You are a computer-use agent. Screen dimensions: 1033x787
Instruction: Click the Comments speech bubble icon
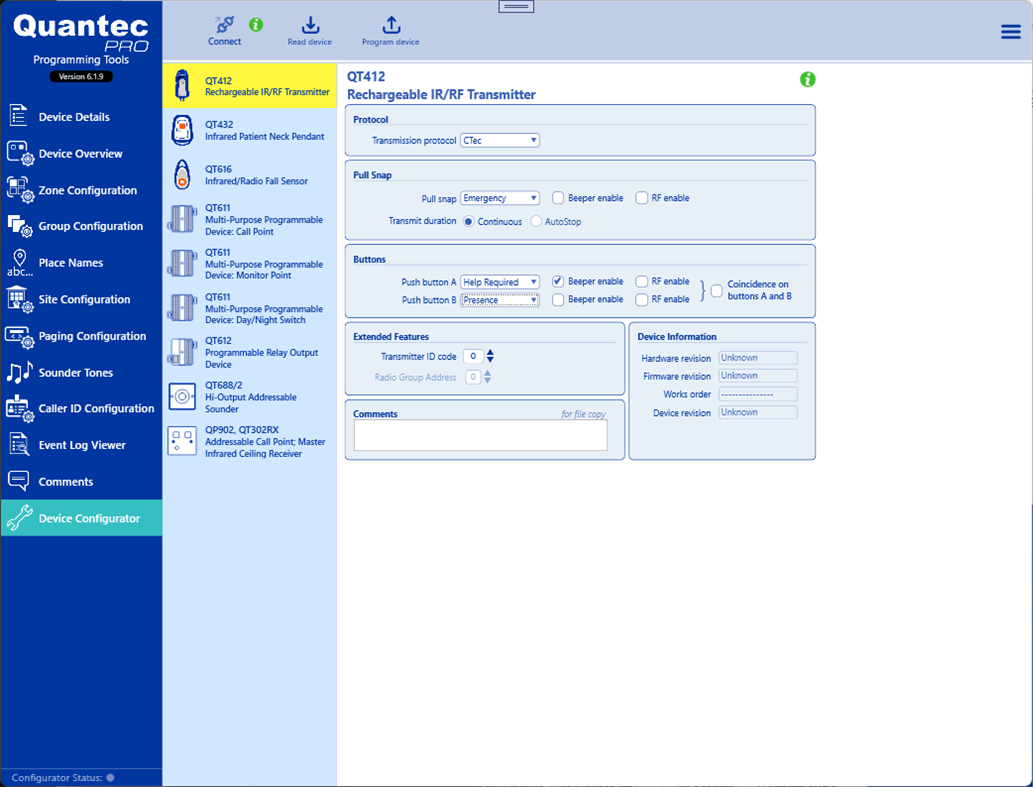(18, 481)
